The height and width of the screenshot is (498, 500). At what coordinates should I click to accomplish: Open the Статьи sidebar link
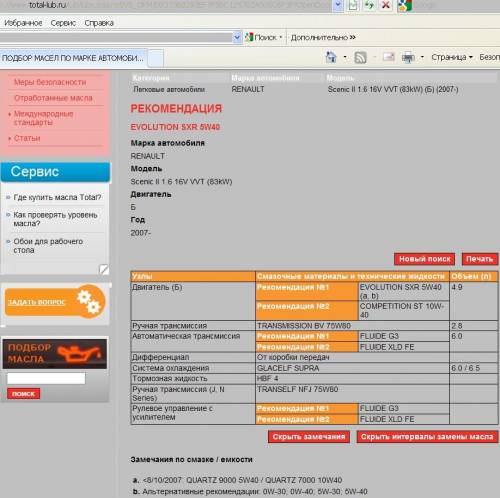pos(27,138)
